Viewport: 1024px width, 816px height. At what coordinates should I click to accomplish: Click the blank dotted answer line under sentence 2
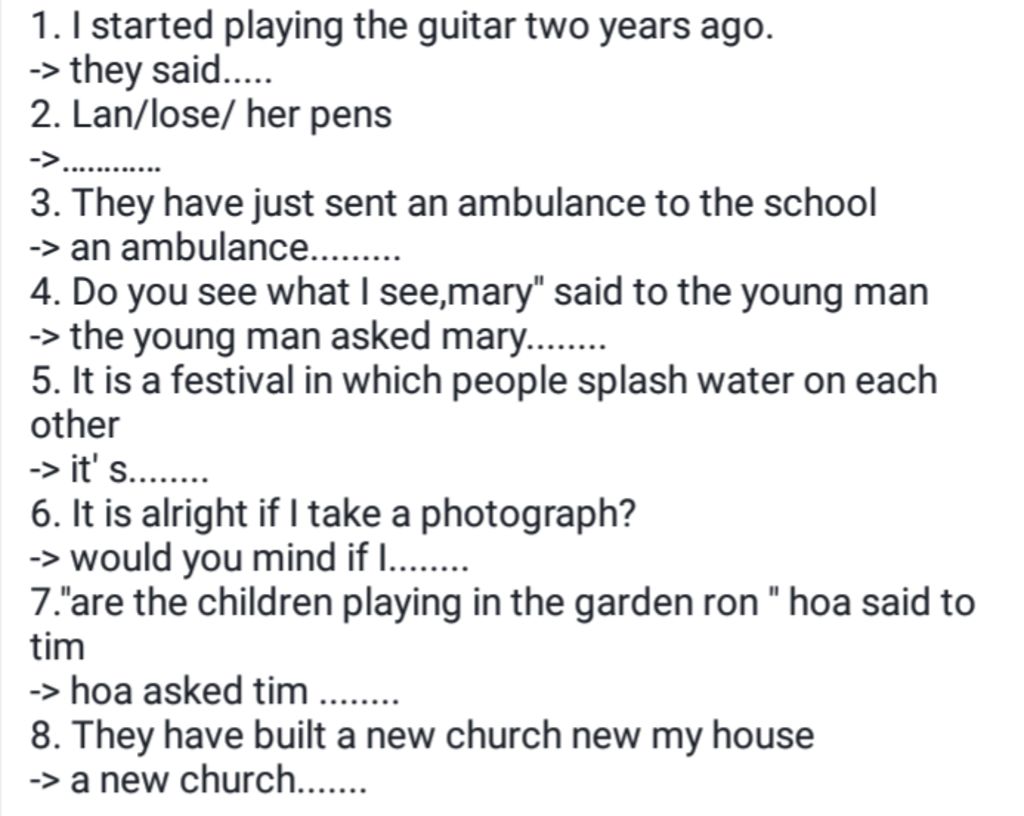(95, 161)
